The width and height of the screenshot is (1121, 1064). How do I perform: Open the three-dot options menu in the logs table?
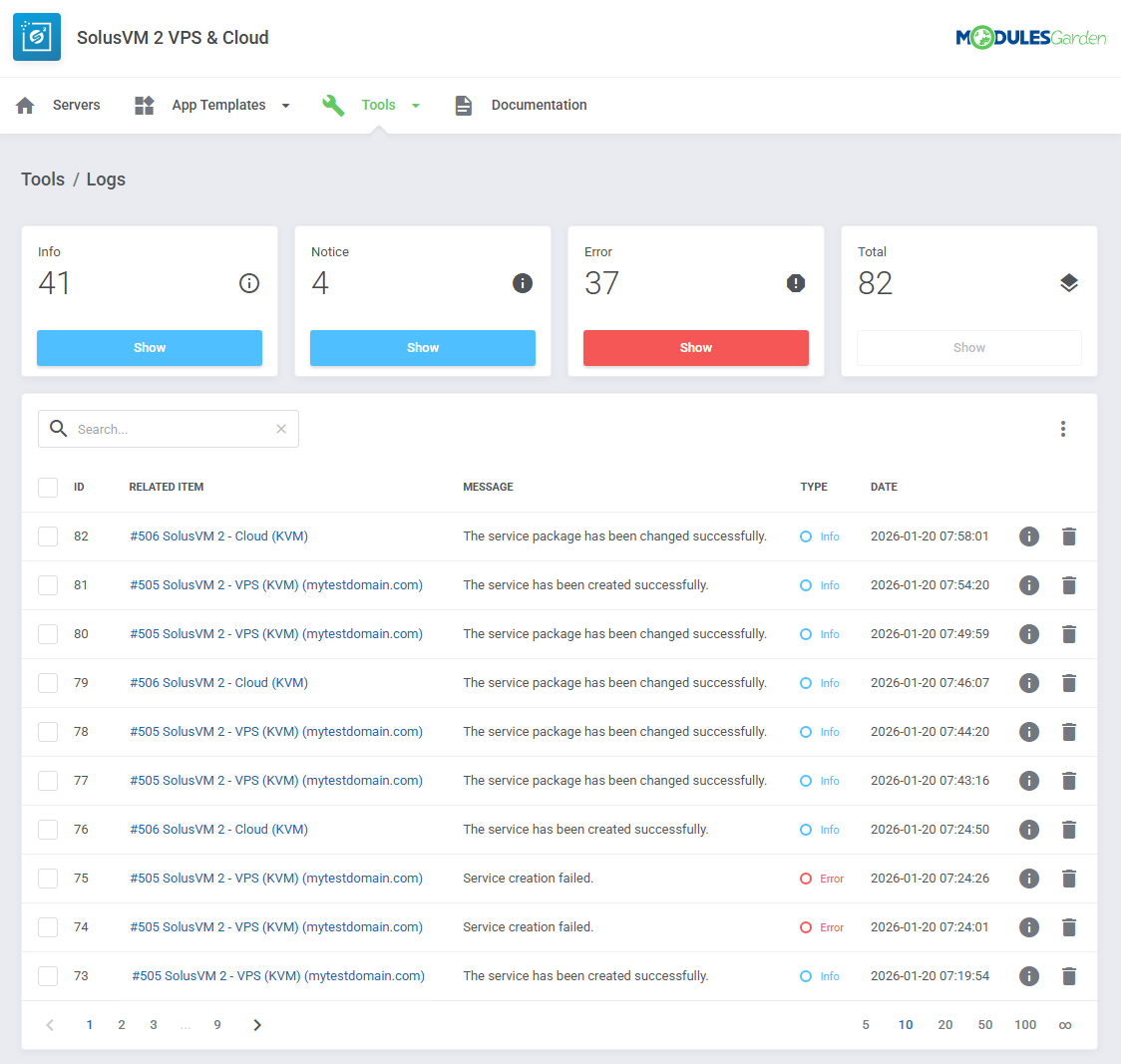tap(1063, 429)
